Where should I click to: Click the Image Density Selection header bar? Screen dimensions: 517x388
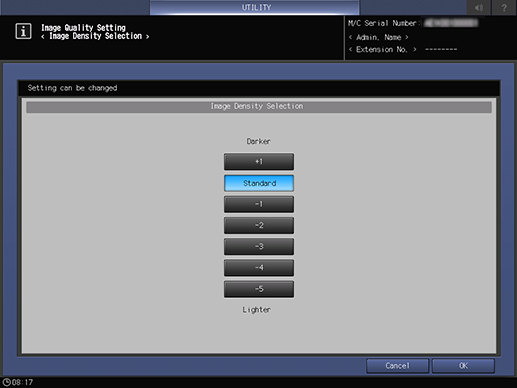click(x=259, y=107)
